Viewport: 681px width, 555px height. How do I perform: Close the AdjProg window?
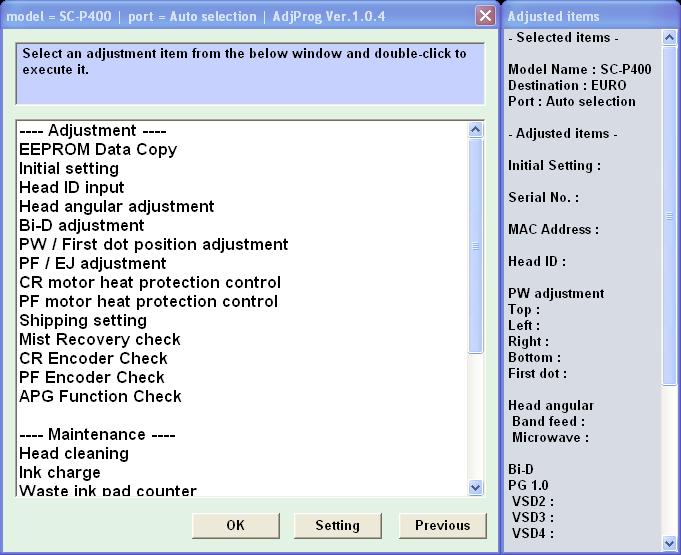485,16
